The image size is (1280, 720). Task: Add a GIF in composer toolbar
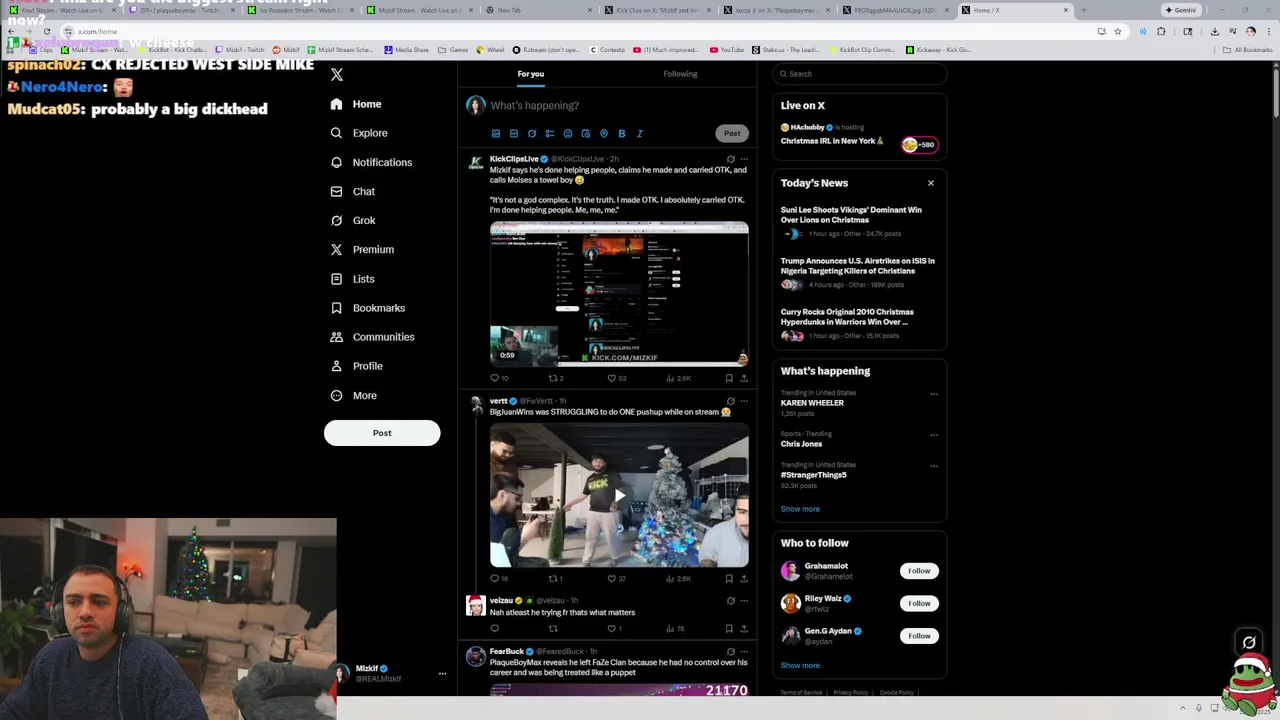(x=514, y=133)
